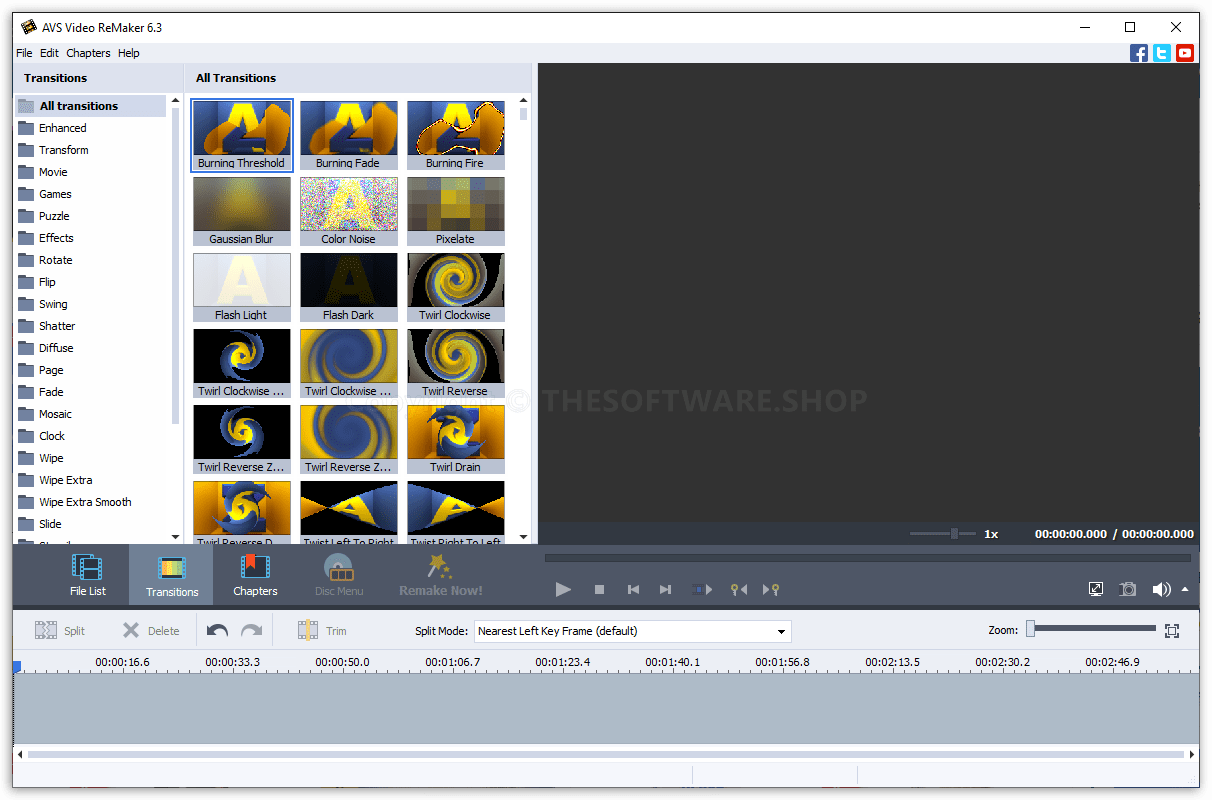Go to previous key frame
Screen dimensions: 1212x800
click(x=739, y=590)
